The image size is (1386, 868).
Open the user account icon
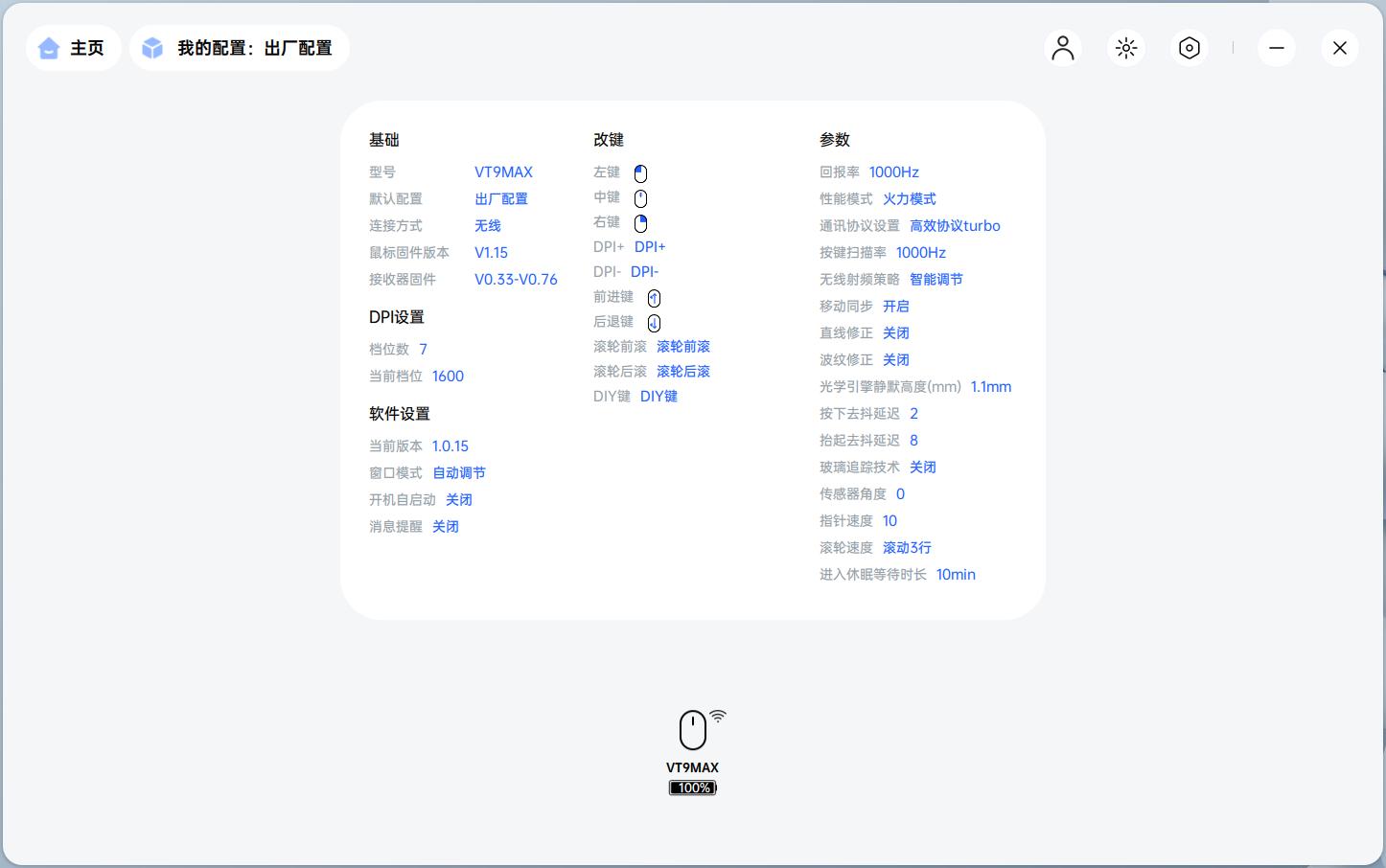coord(1063,48)
